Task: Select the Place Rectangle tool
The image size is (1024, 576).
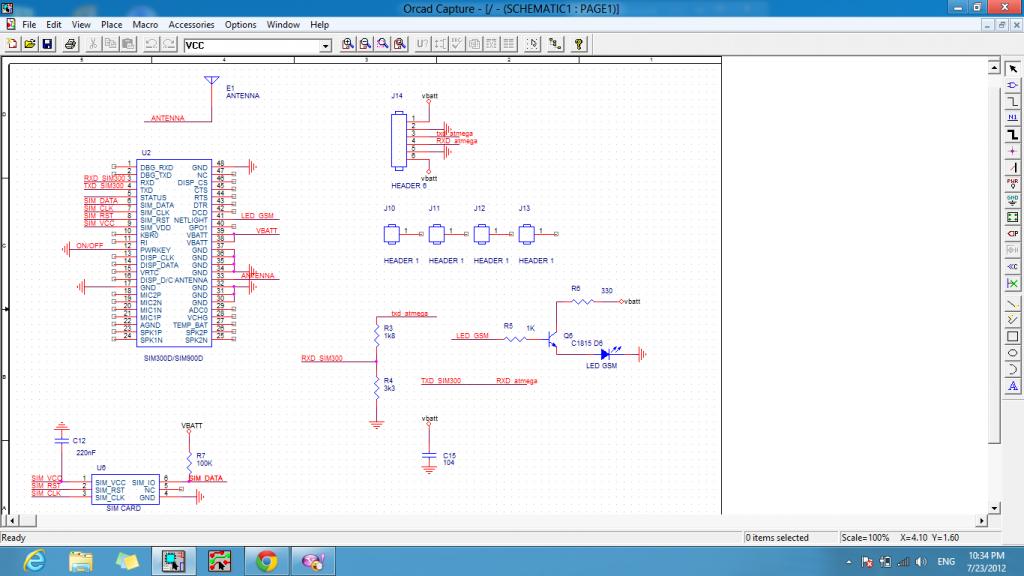Action: click(1012, 336)
